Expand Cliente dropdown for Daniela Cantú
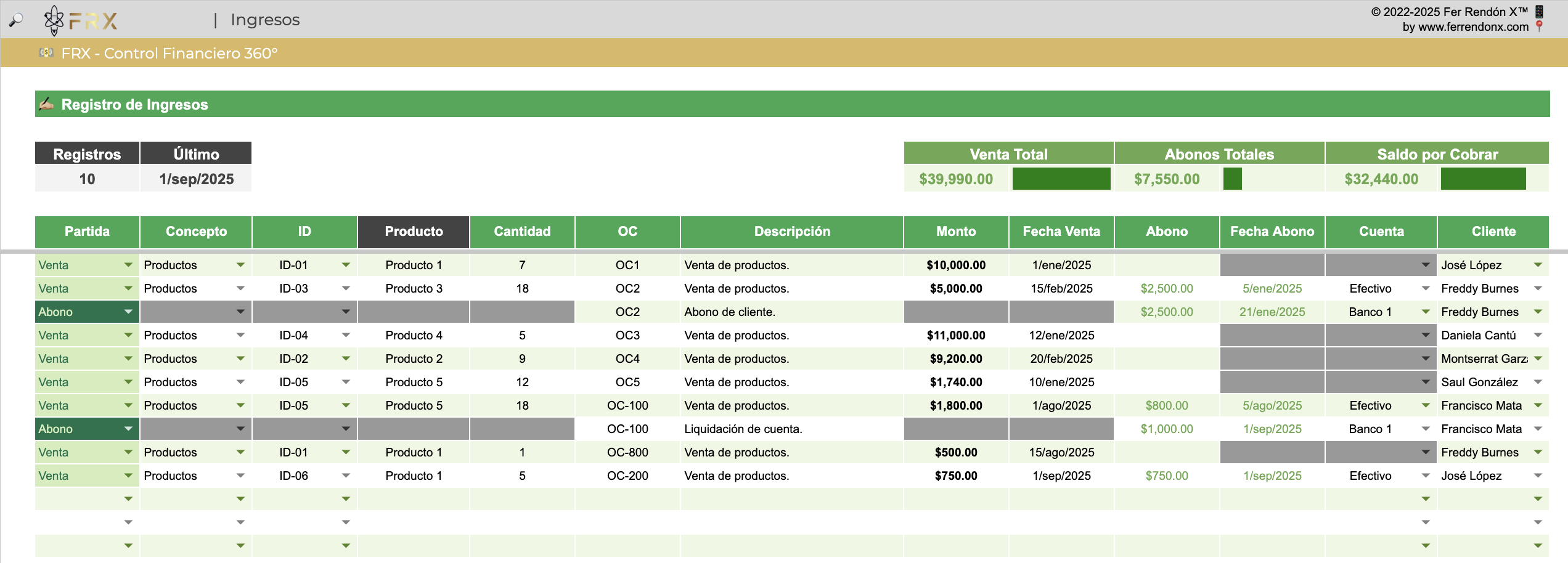 pyautogui.click(x=1537, y=335)
